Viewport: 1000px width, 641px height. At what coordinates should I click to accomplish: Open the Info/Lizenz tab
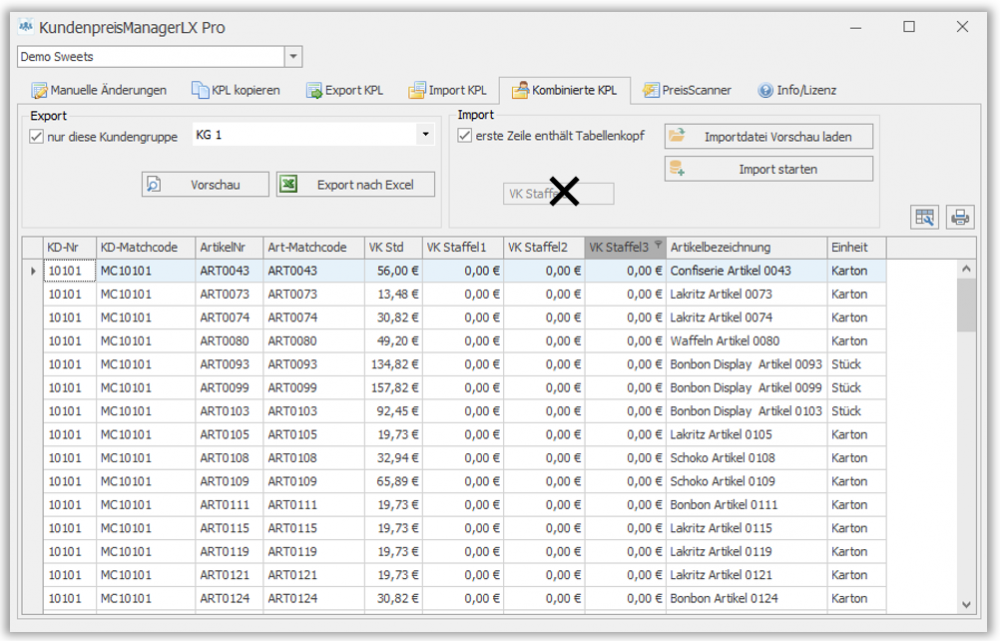coord(797,90)
